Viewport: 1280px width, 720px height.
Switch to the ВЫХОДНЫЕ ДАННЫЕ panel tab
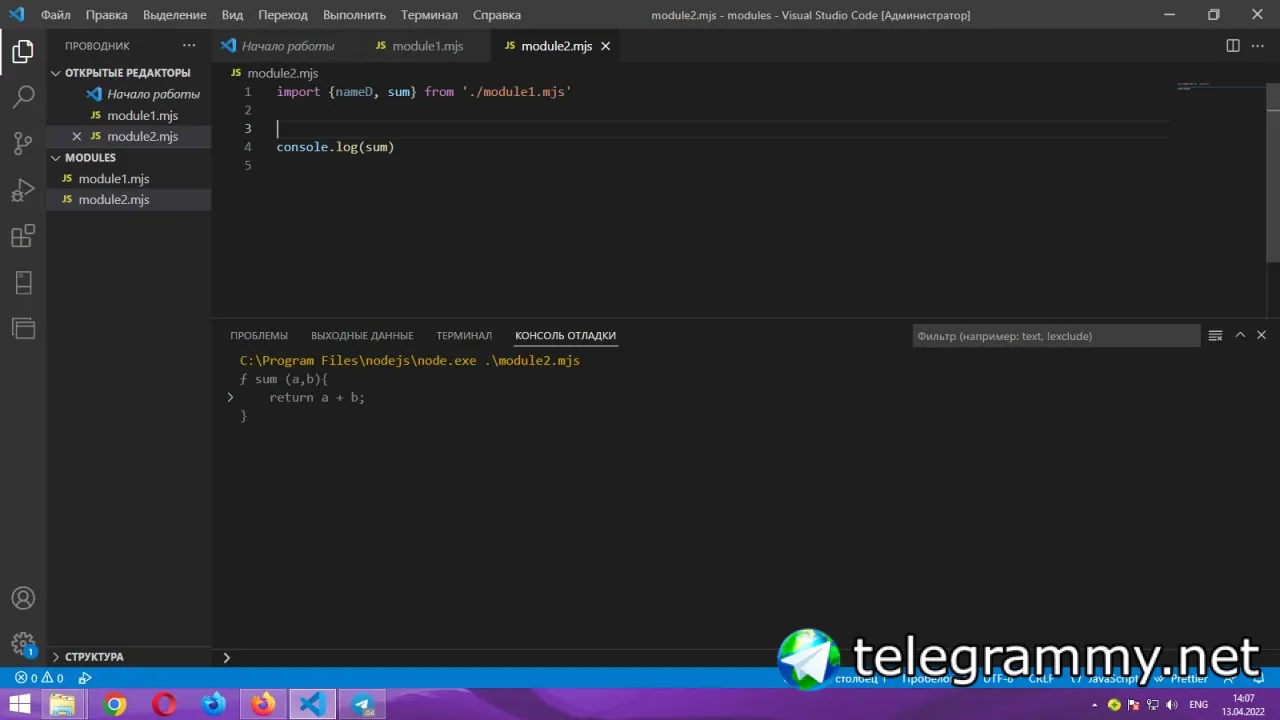(x=362, y=336)
